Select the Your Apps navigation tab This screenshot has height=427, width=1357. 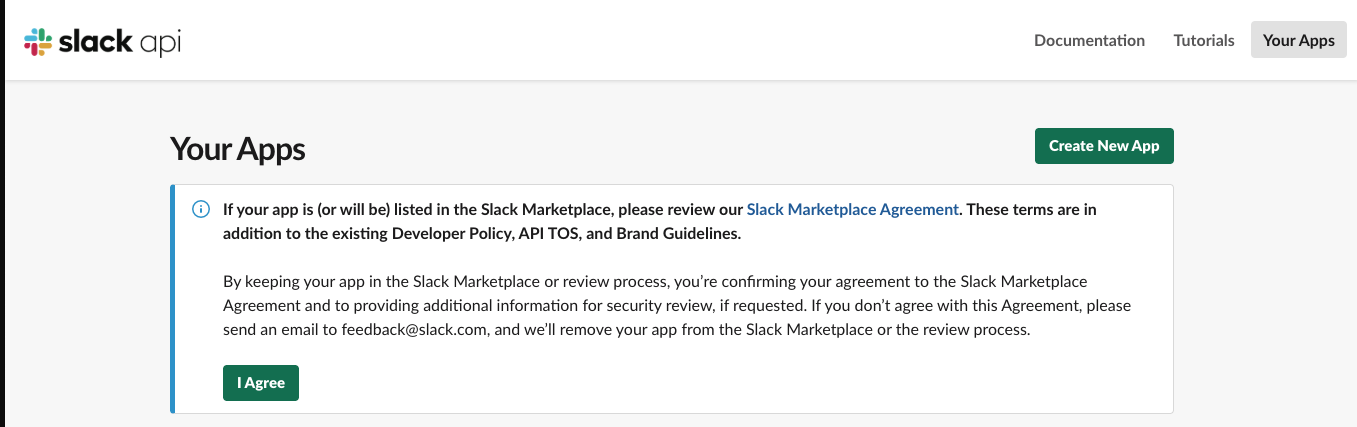[x=1298, y=40]
